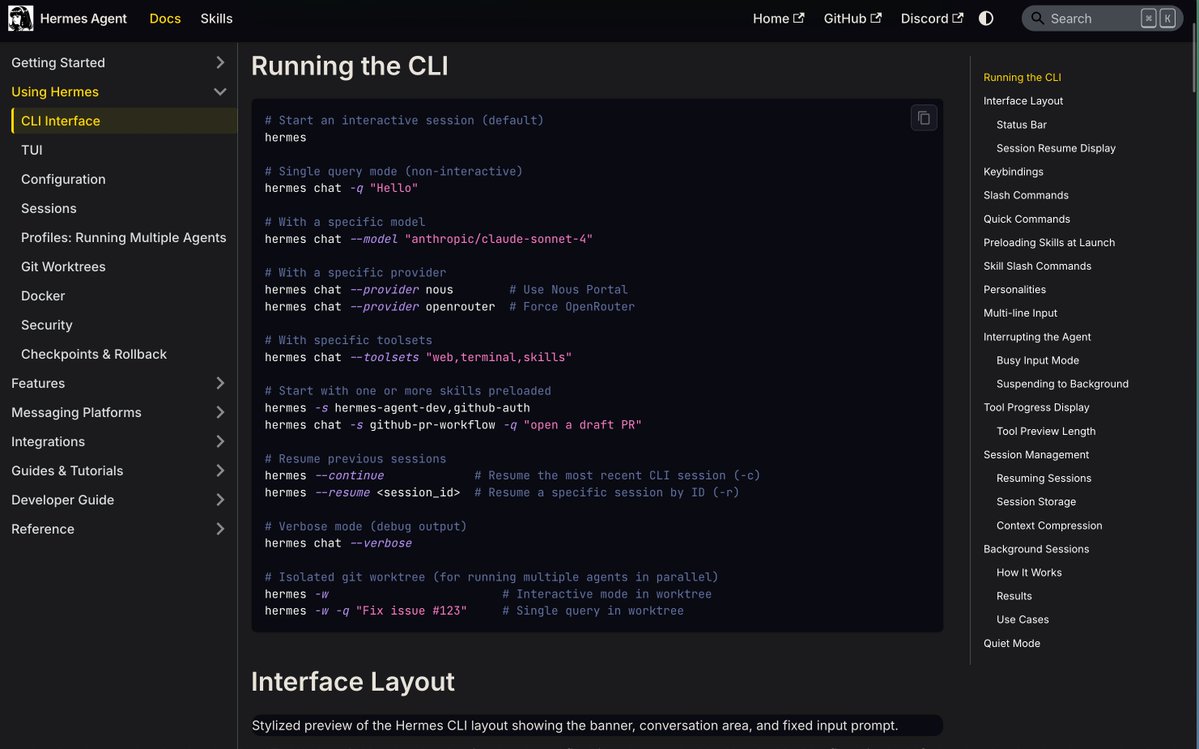
Task: Jump to How It Works
Action: 1029,572
